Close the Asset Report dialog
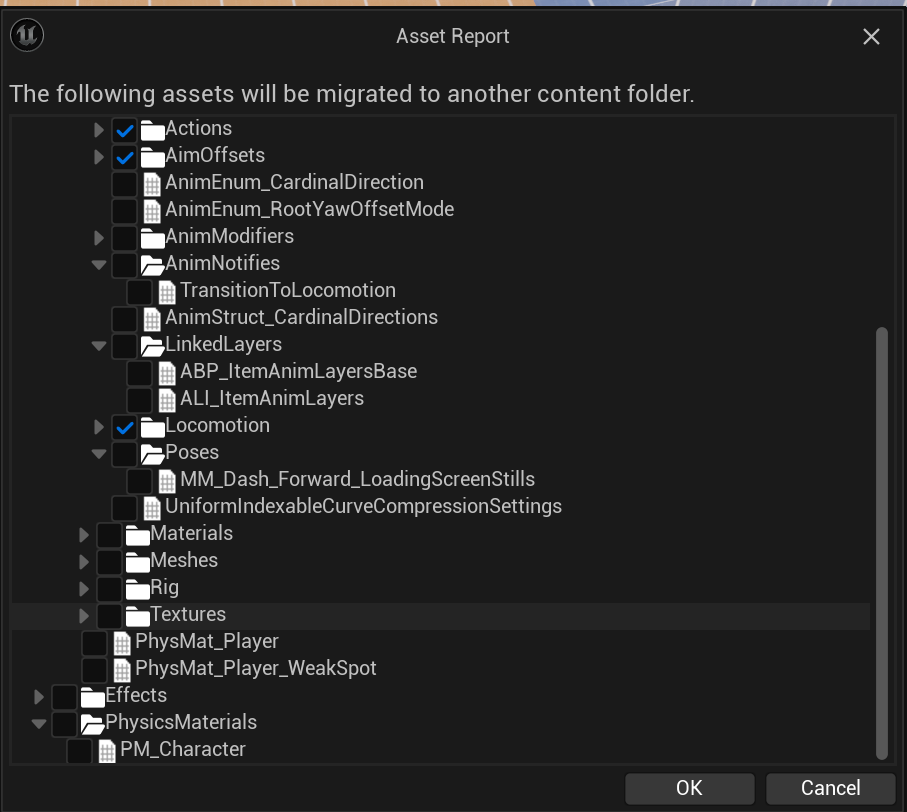The width and height of the screenshot is (907, 812). click(871, 36)
